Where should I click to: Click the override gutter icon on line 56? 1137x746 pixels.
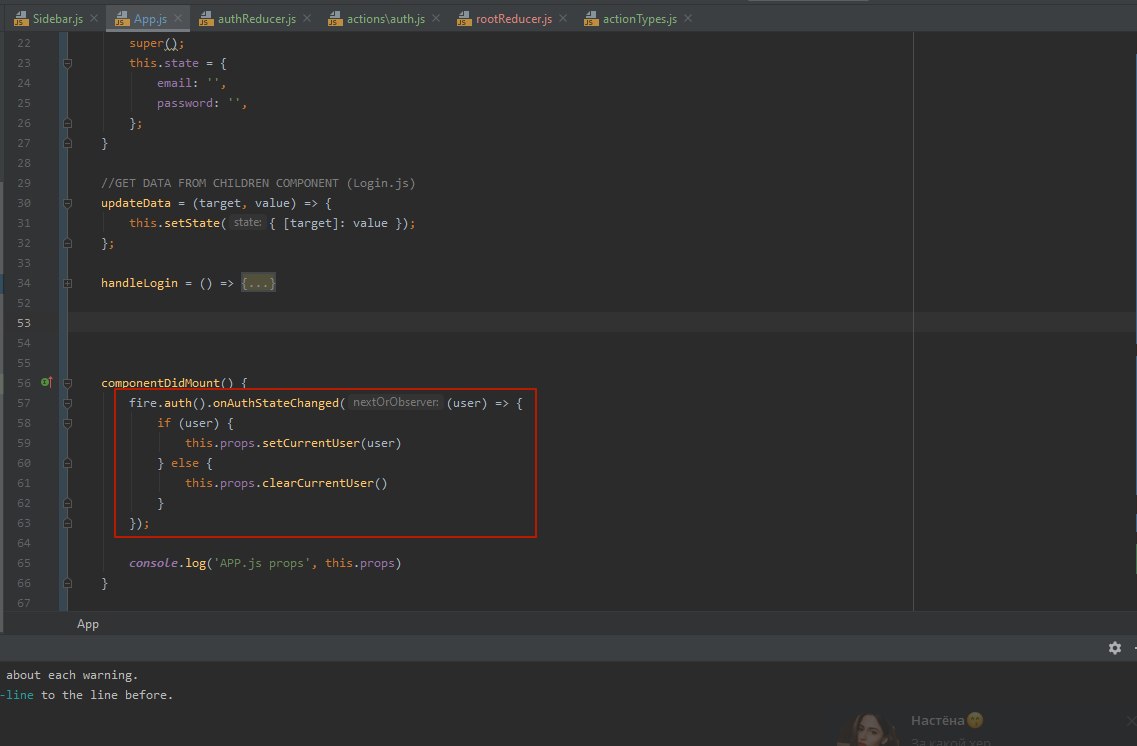46,382
